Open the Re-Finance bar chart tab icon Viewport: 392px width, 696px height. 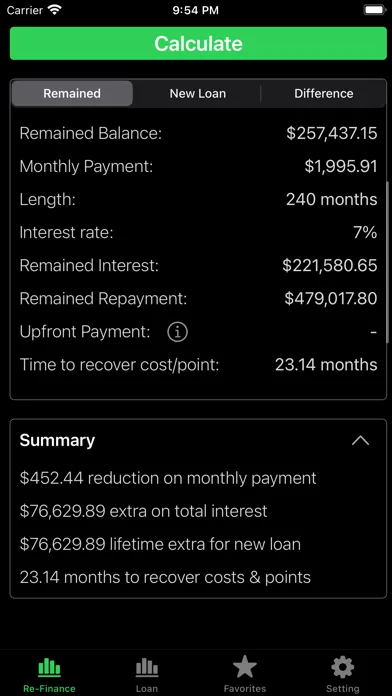[49, 668]
